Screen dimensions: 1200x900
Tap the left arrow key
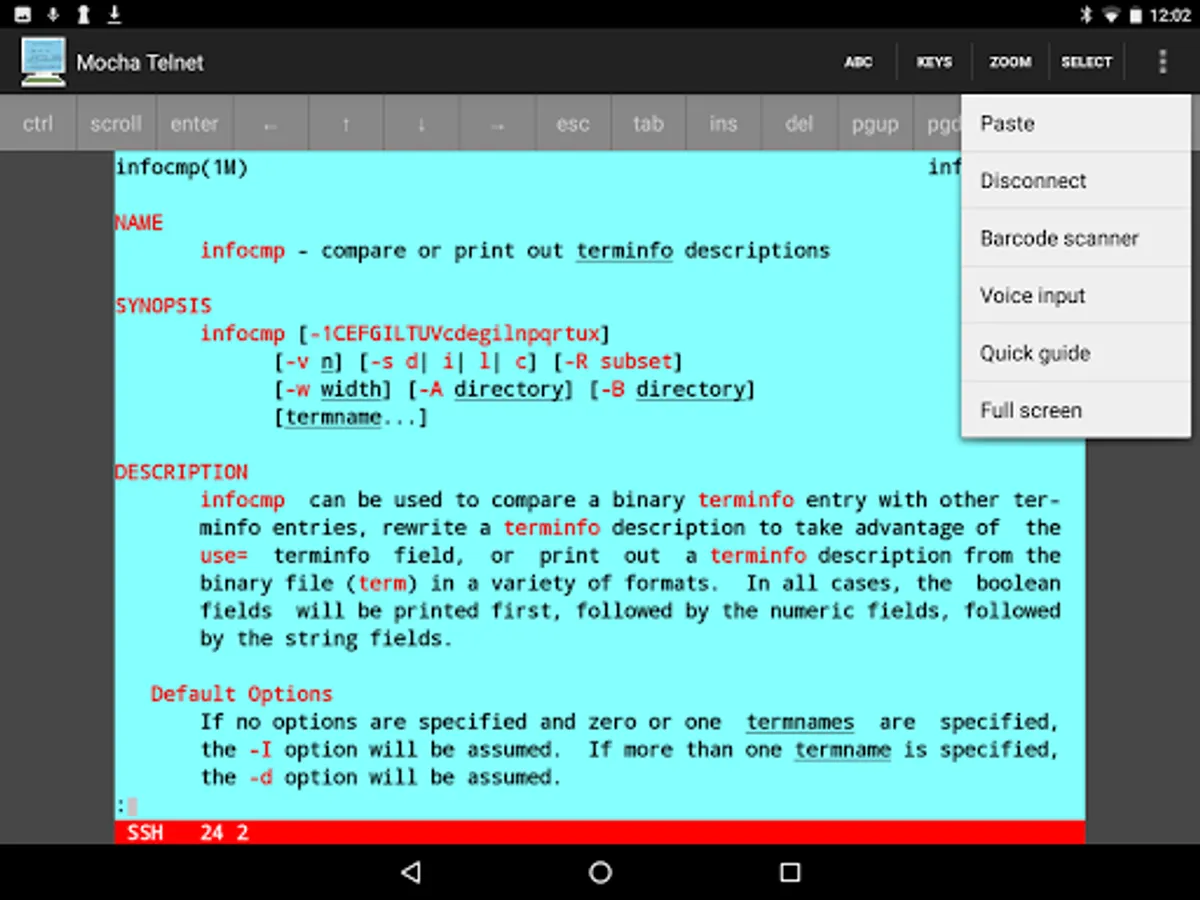click(x=270, y=124)
